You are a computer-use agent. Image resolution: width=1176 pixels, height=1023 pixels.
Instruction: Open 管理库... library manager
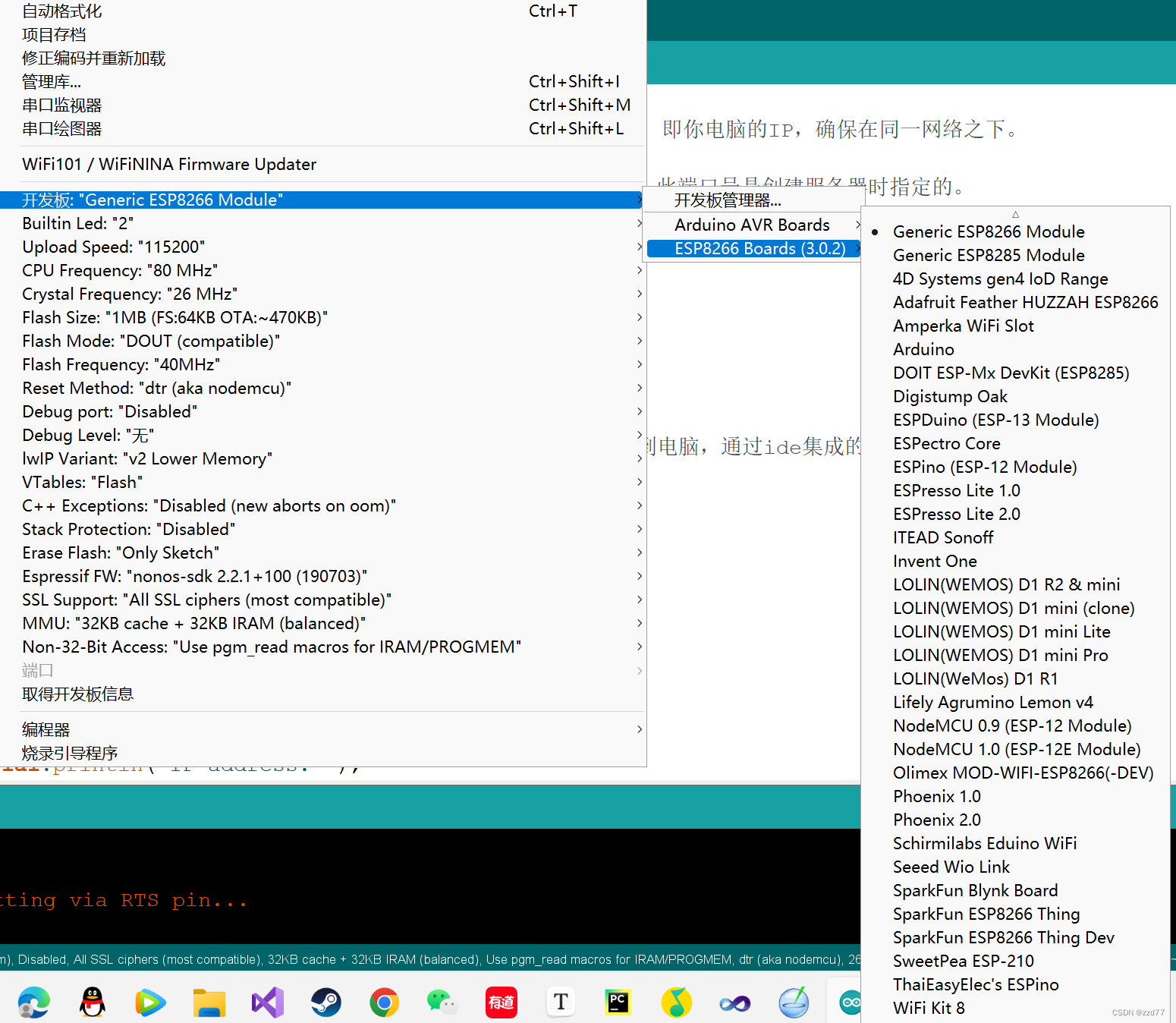pos(322,81)
